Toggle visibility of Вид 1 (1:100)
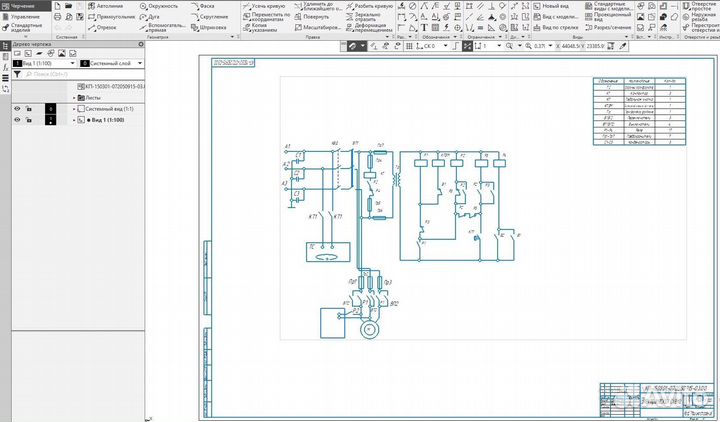Screen dimensions: 720x422 tap(17, 120)
